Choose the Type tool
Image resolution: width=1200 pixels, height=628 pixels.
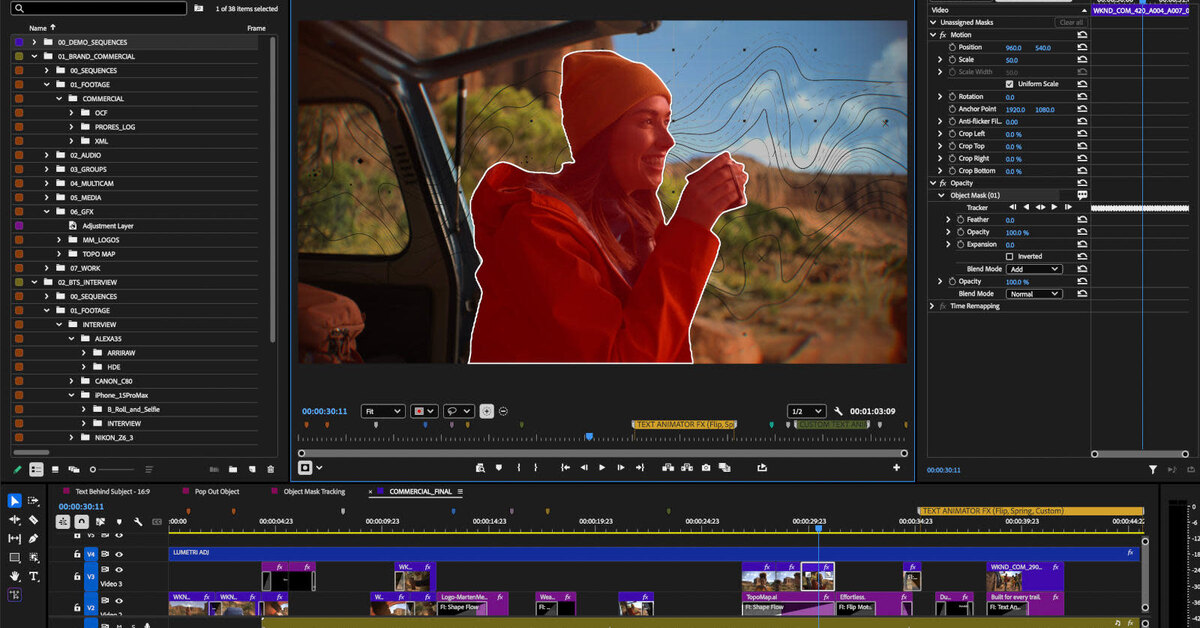33,577
